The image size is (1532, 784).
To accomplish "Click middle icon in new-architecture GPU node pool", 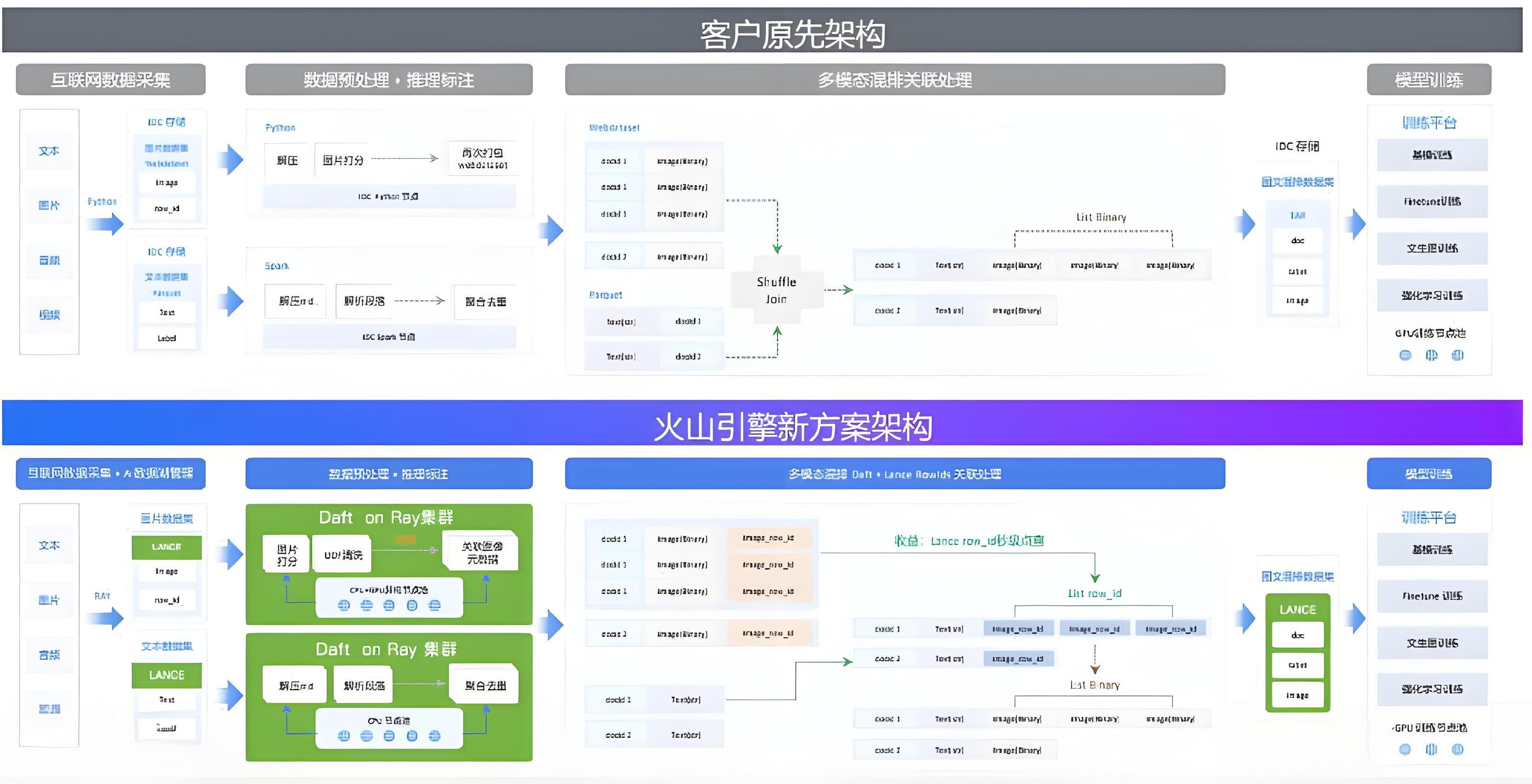I will click(x=1431, y=750).
